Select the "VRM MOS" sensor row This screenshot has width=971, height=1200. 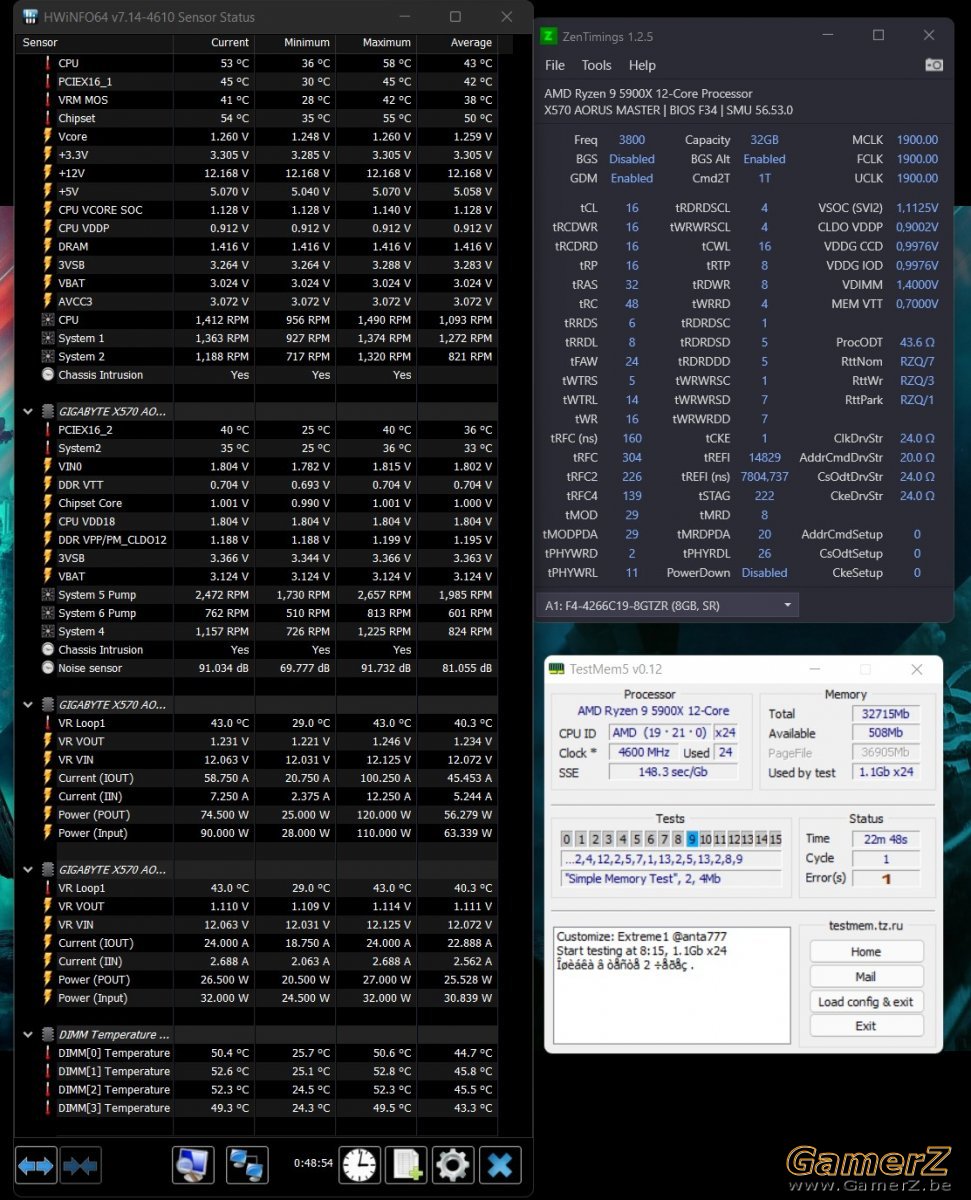pos(258,100)
